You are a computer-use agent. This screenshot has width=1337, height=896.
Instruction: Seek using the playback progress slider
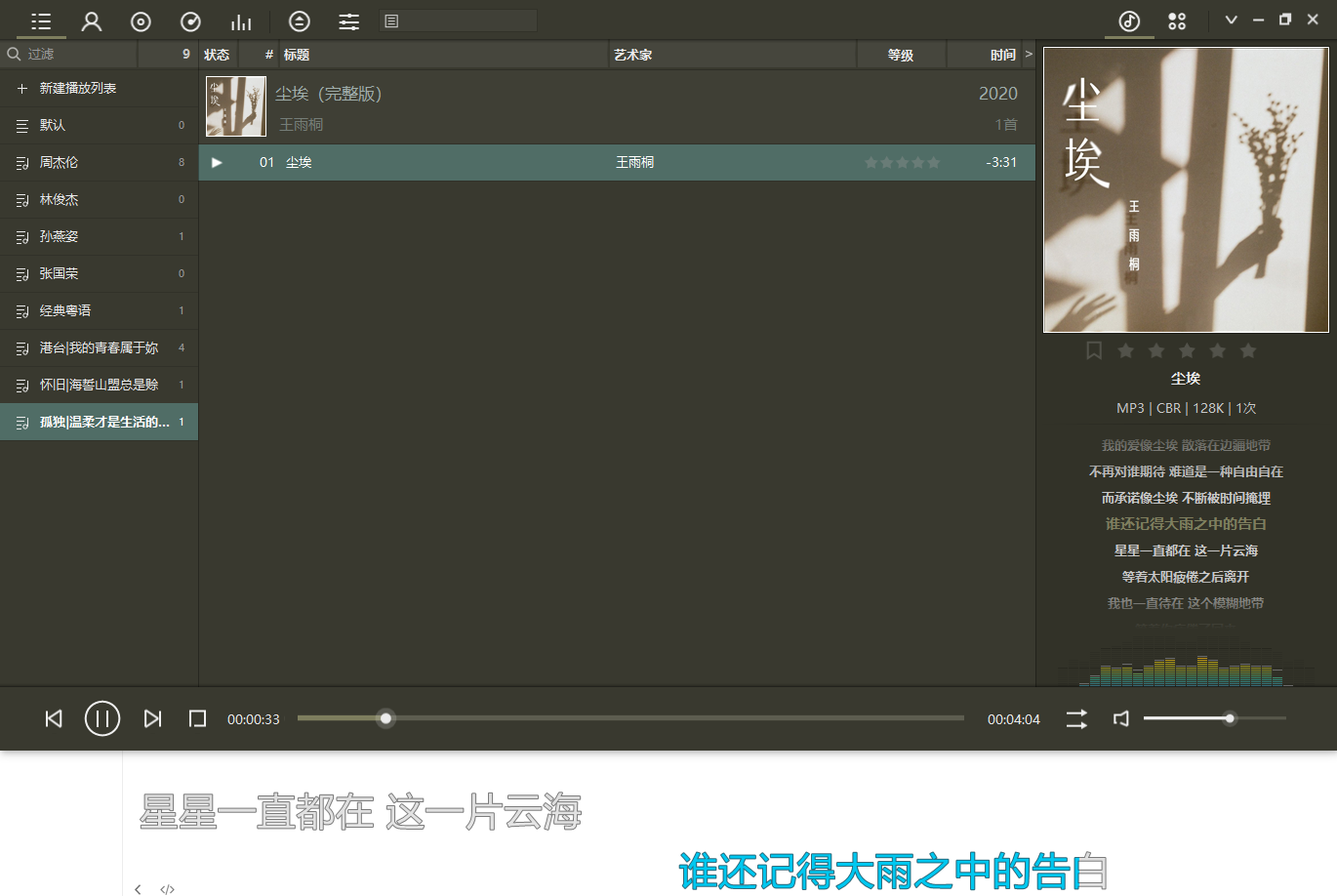click(x=630, y=718)
